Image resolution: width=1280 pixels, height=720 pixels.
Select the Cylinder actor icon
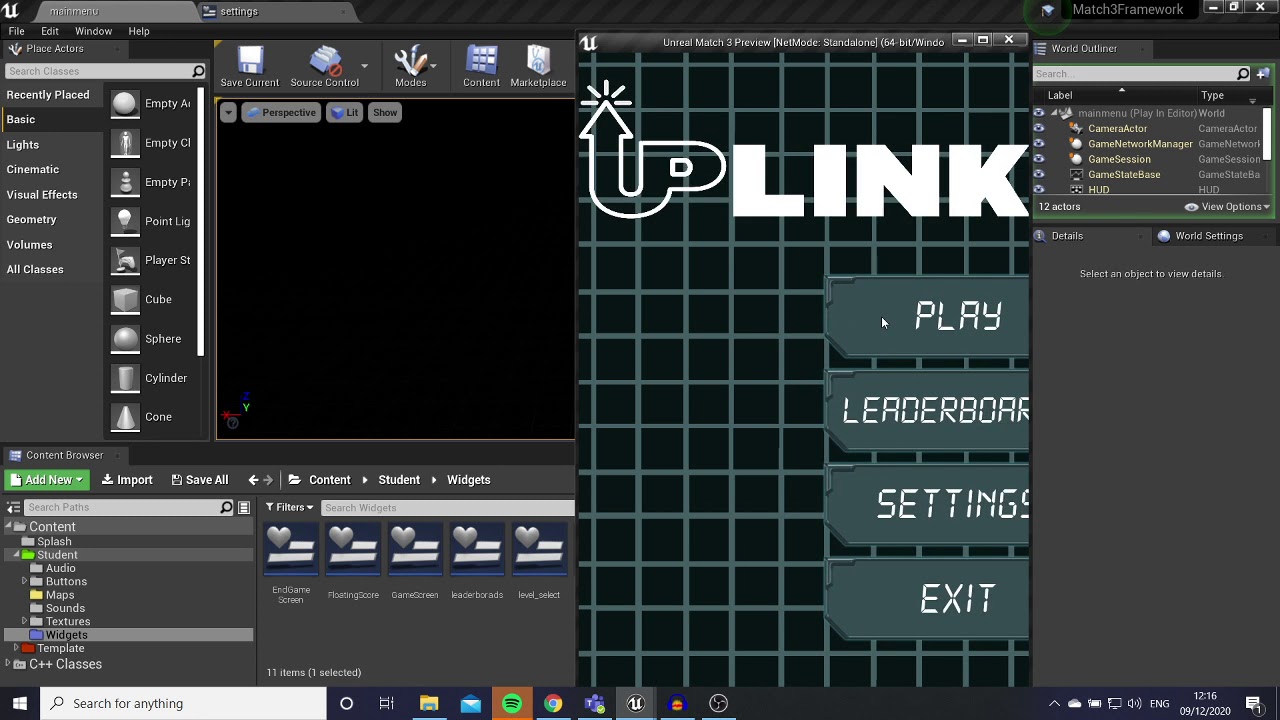[125, 378]
